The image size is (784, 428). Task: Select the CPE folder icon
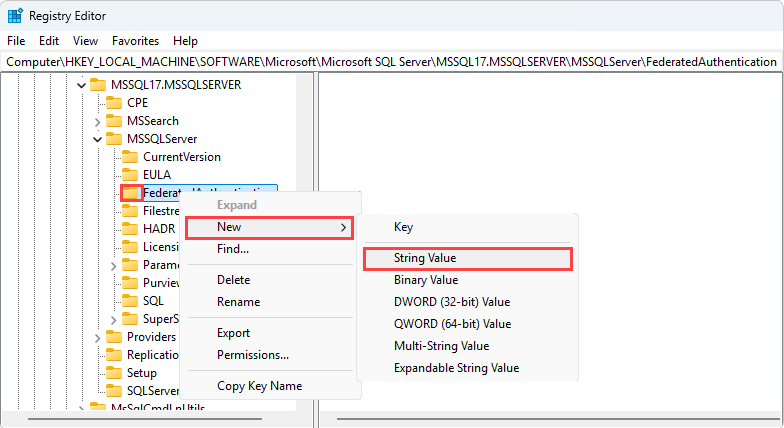113,103
